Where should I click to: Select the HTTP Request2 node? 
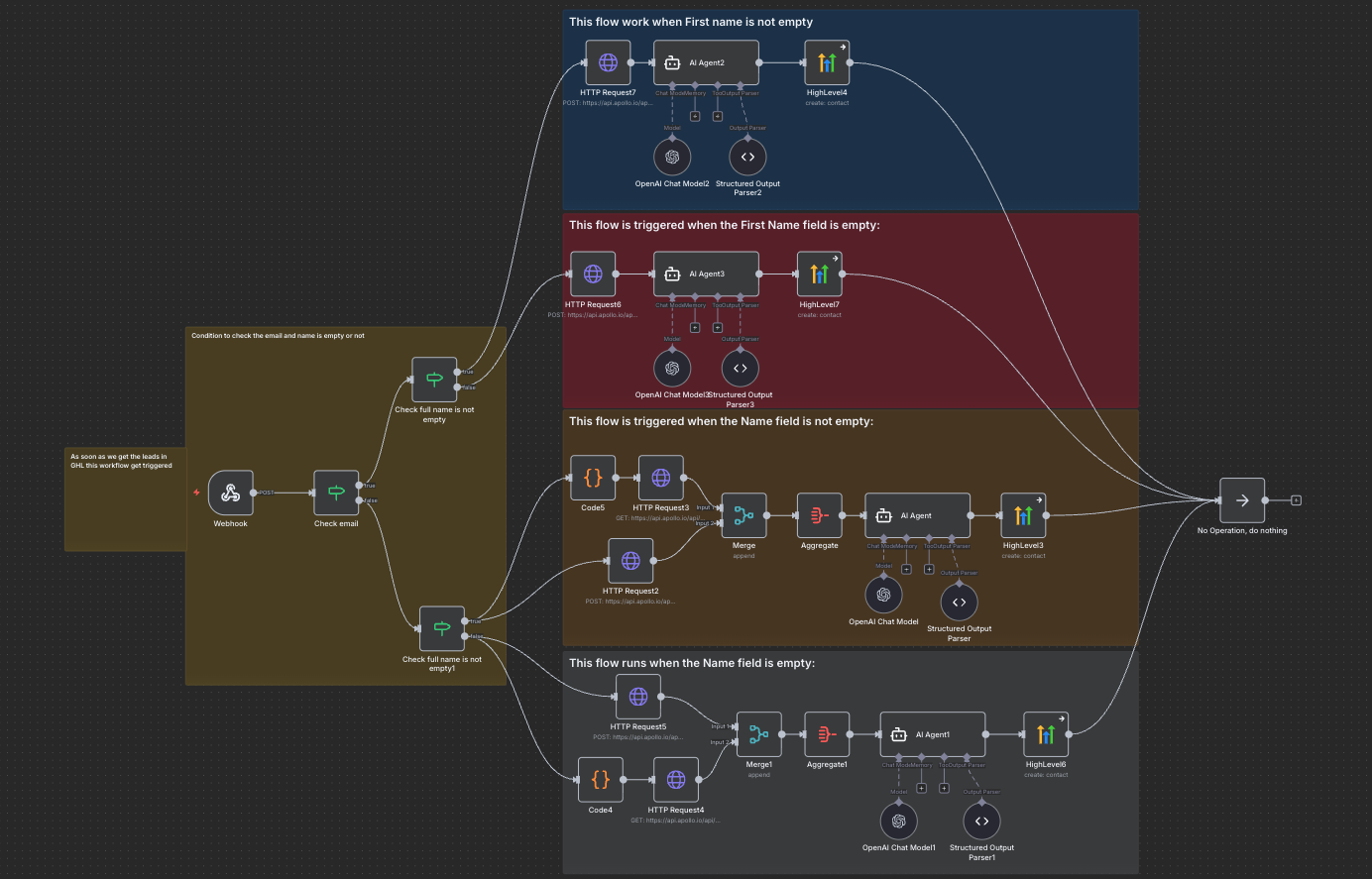[x=630, y=561]
